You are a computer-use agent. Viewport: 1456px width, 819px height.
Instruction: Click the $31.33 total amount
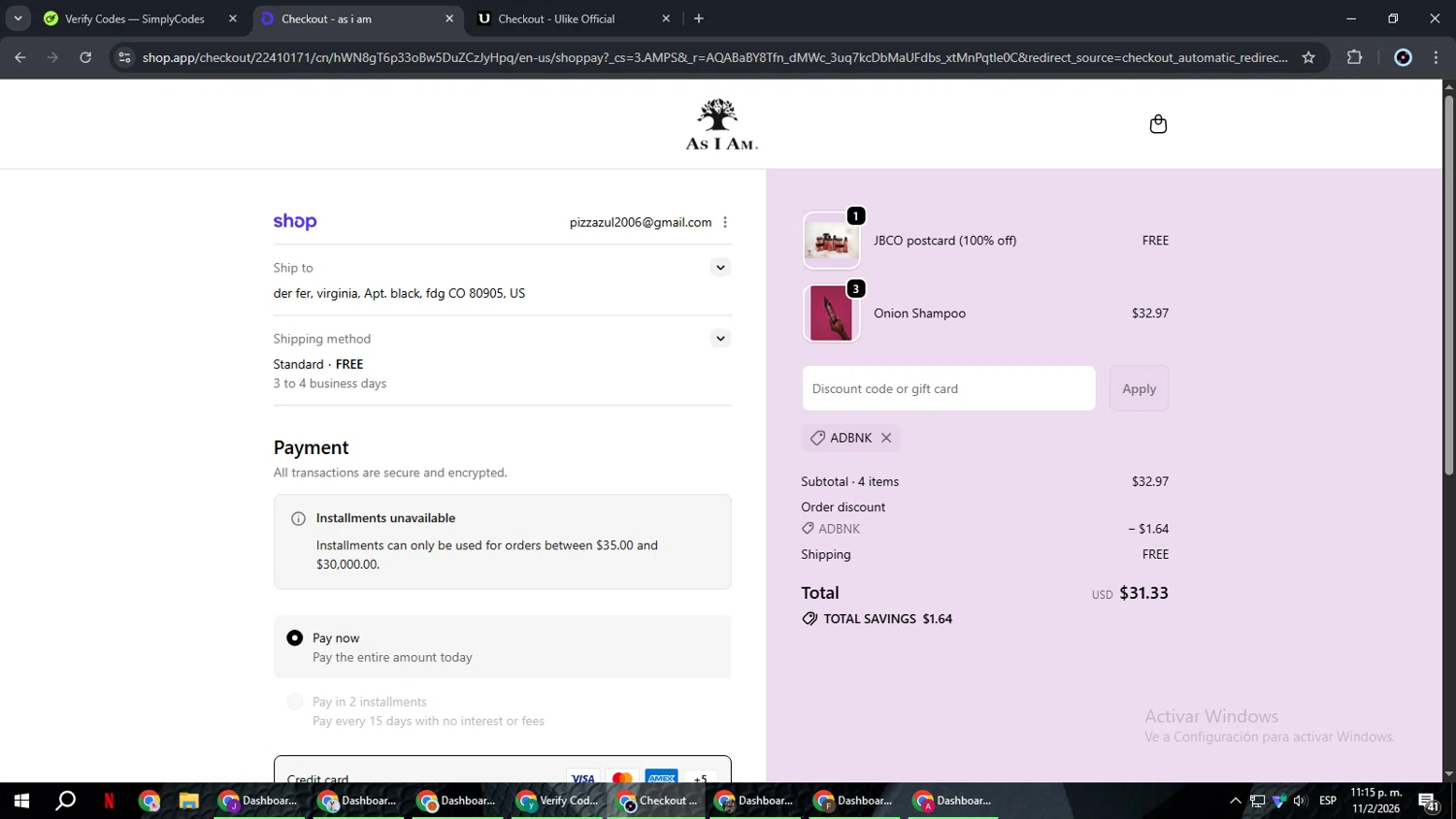1143,593
